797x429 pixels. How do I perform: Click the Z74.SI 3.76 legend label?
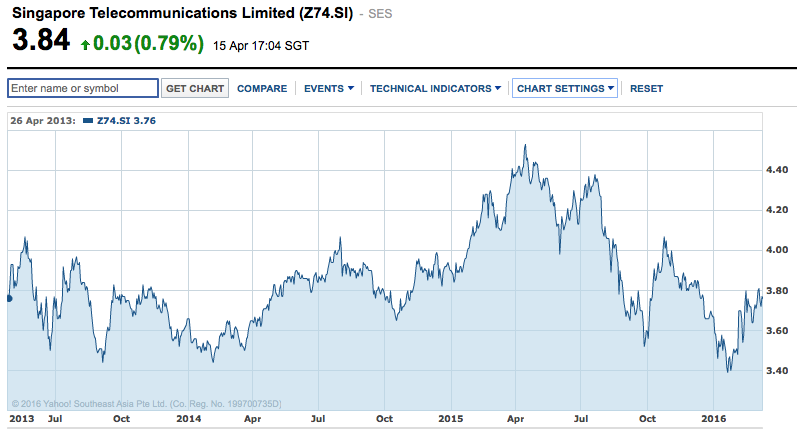pos(126,121)
